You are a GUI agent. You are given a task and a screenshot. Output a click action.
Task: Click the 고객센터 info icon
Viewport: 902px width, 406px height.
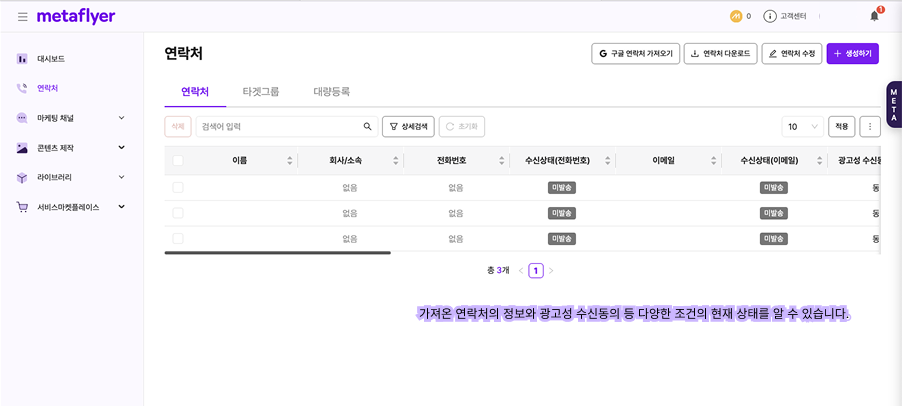770,16
